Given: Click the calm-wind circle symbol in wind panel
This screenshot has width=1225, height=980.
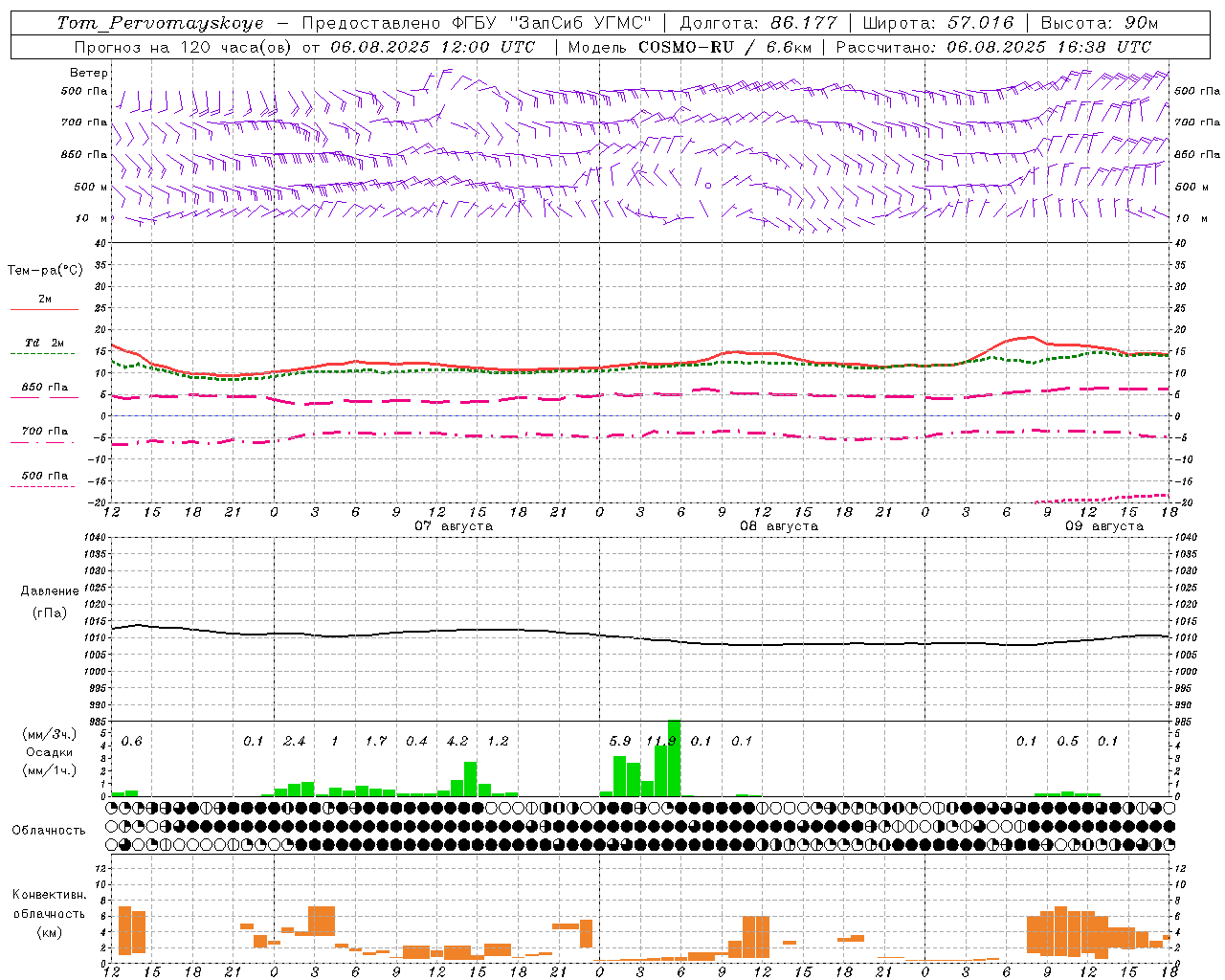Looking at the screenshot, I should (708, 186).
